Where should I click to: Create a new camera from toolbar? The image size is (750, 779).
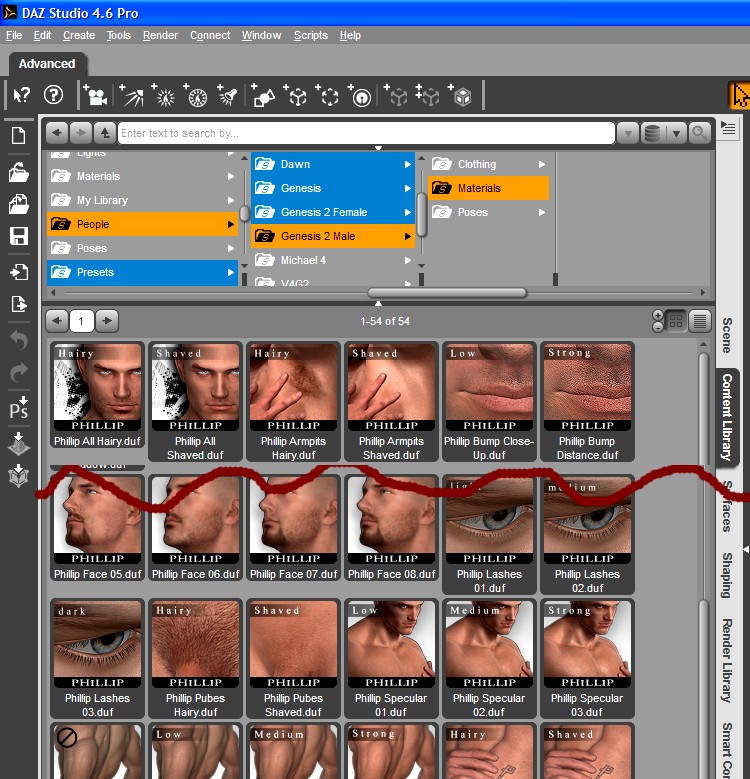(95, 95)
